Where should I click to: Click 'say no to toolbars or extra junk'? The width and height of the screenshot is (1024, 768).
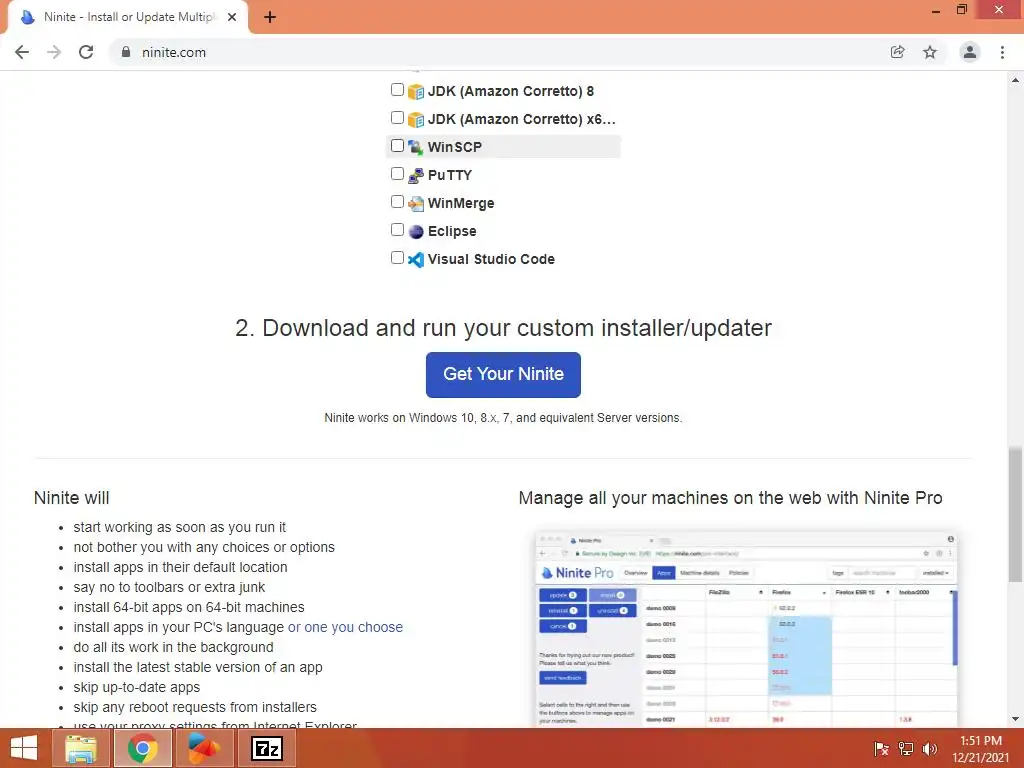coord(169,587)
